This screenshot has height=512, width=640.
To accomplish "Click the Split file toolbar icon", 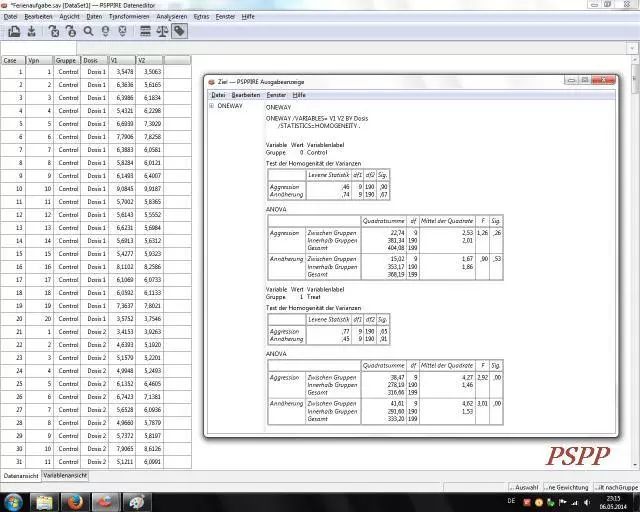I will click(145, 31).
